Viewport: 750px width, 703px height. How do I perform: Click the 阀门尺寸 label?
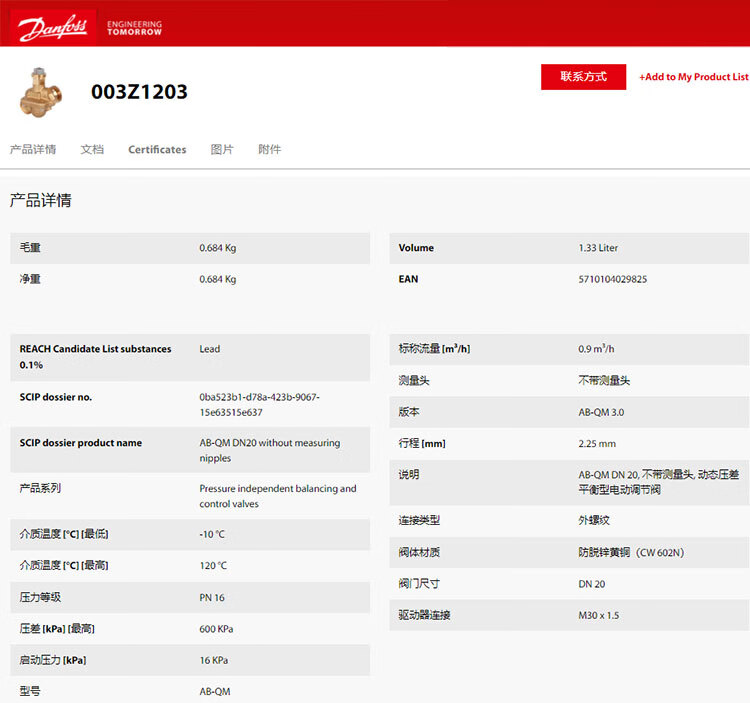[x=419, y=583]
